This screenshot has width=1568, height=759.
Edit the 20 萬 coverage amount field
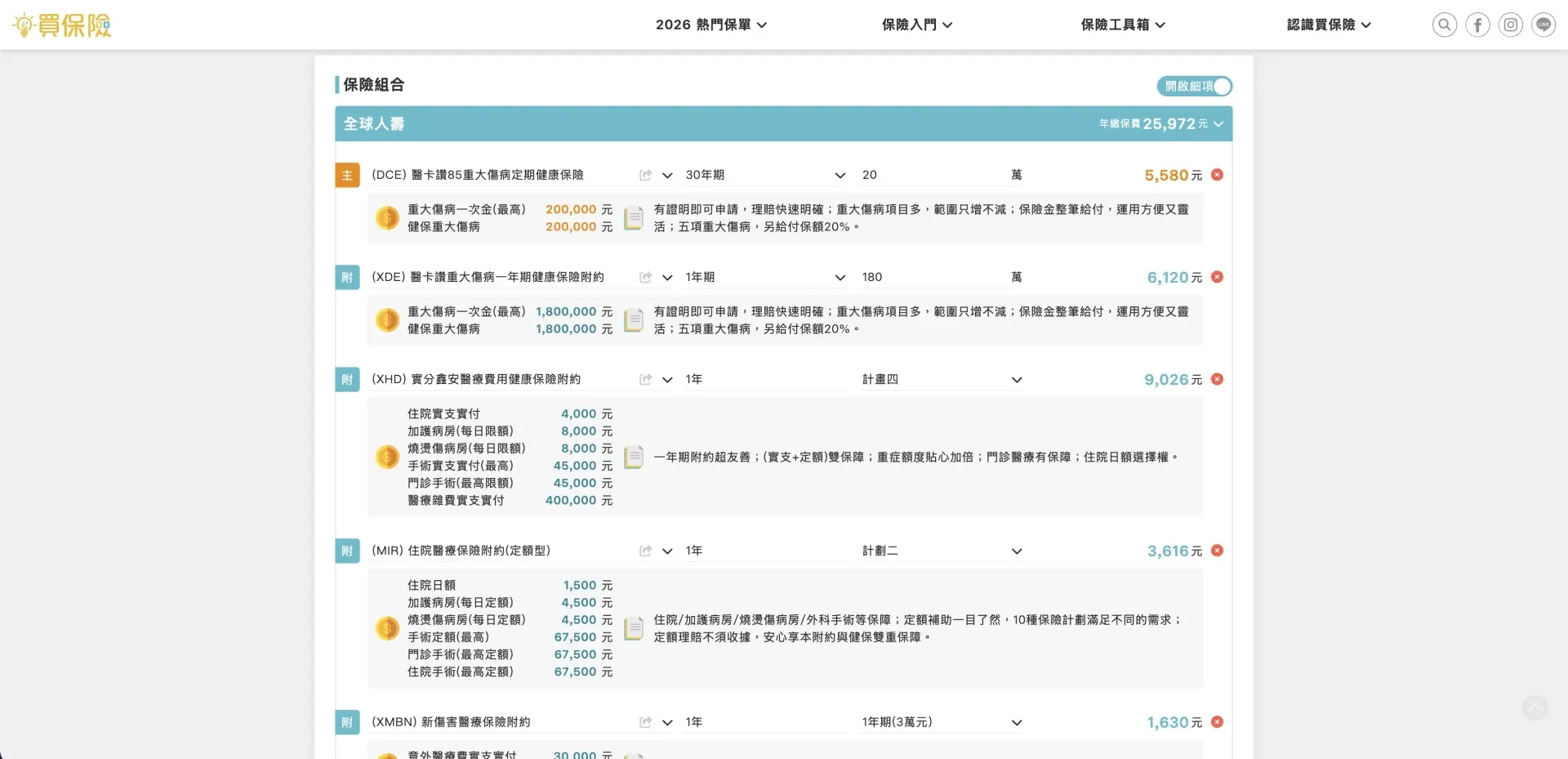coord(933,175)
